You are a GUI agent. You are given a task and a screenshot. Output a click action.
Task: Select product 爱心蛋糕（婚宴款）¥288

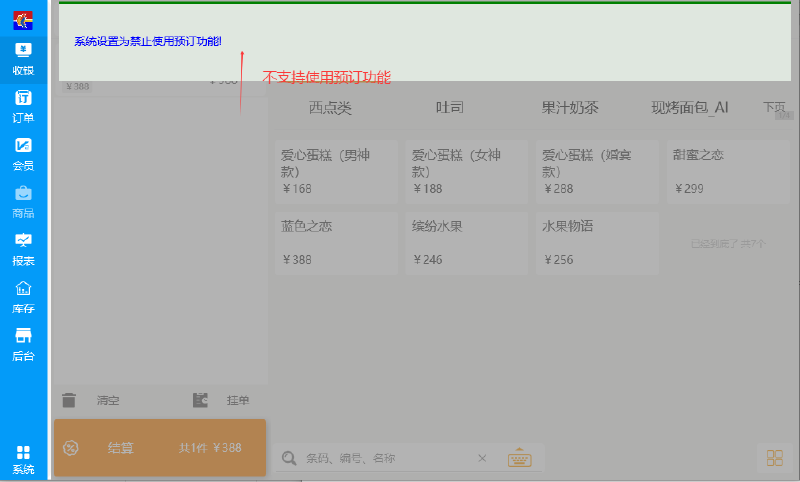point(597,172)
